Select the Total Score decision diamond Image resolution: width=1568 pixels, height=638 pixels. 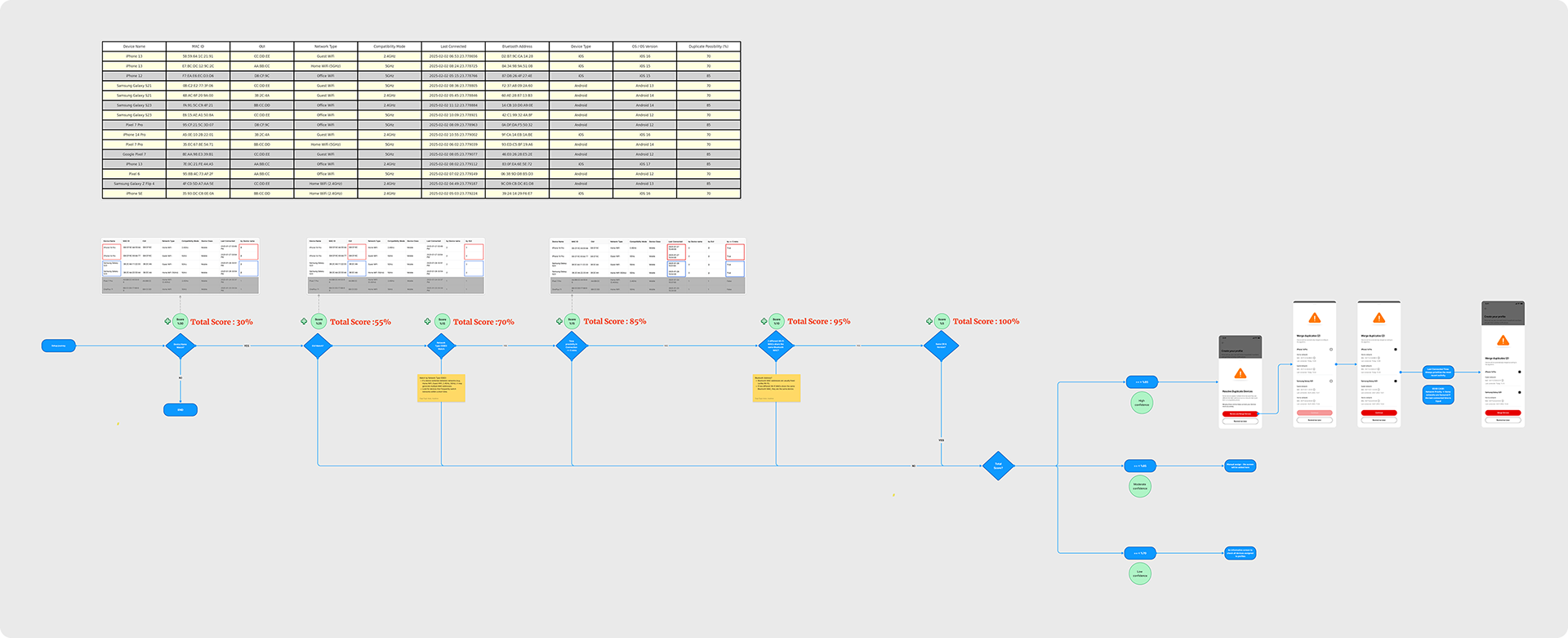pos(998,466)
